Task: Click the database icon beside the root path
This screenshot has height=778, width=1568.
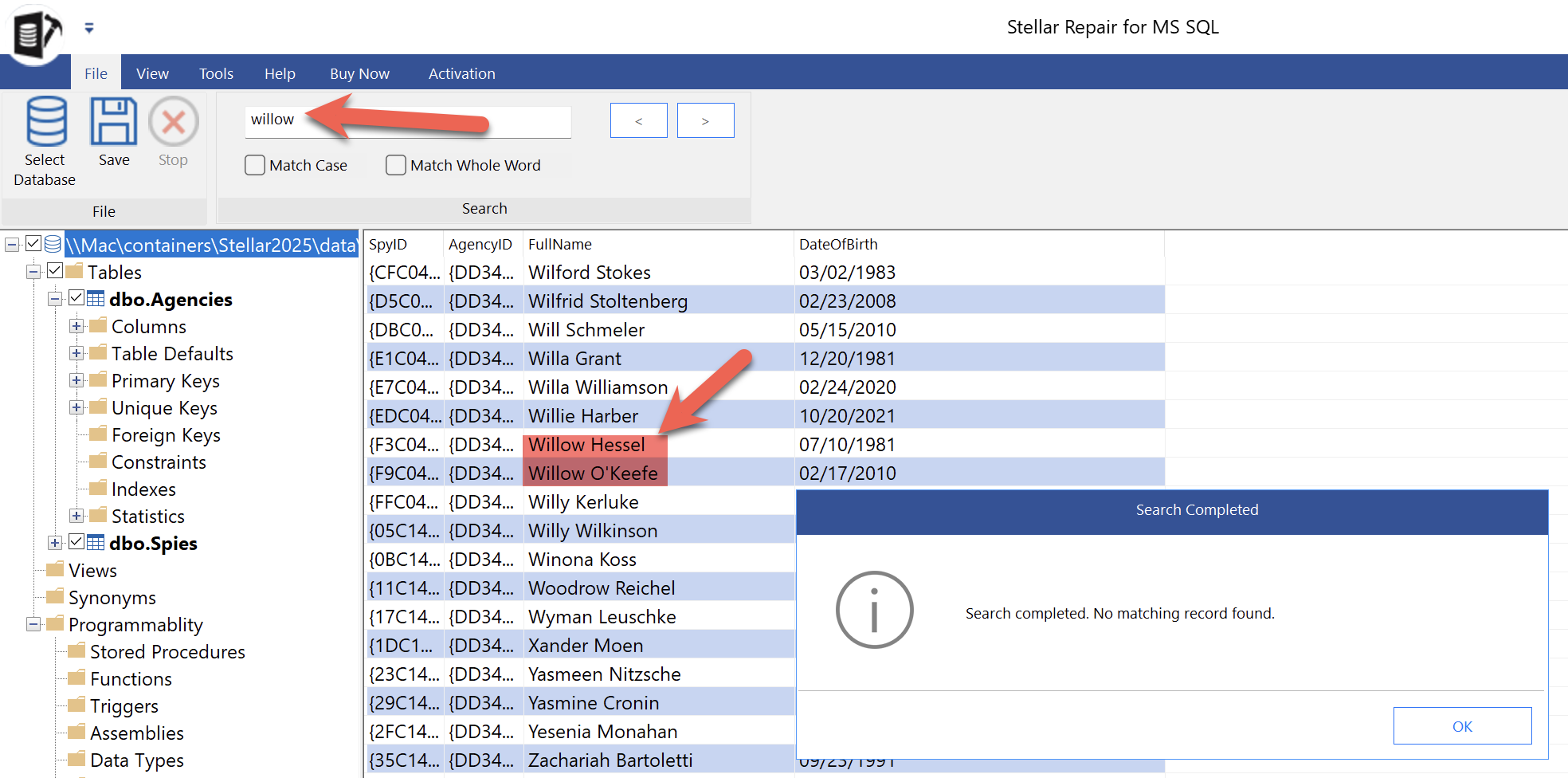Action: [x=53, y=244]
